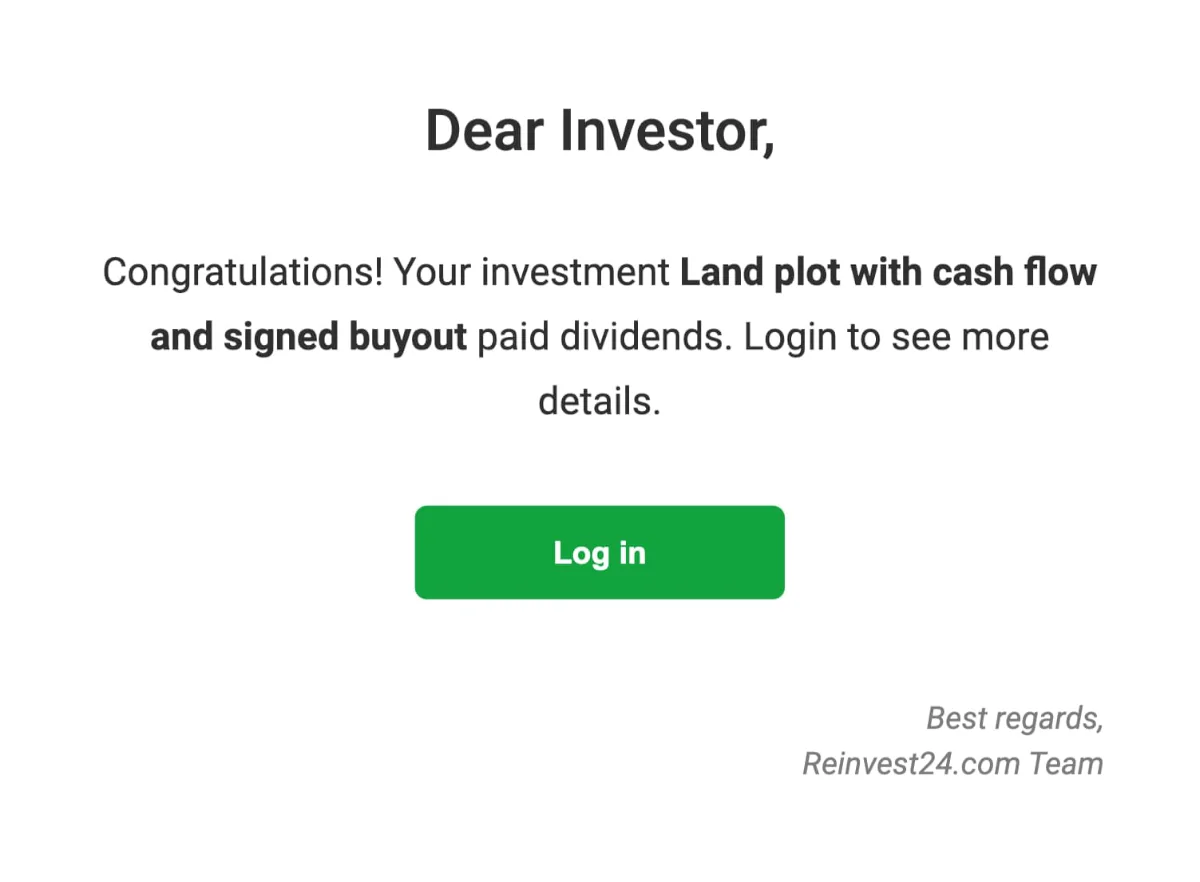Screen dimensions: 1200x882
Task: Click Best regards, signature line
Action: coord(1014,719)
